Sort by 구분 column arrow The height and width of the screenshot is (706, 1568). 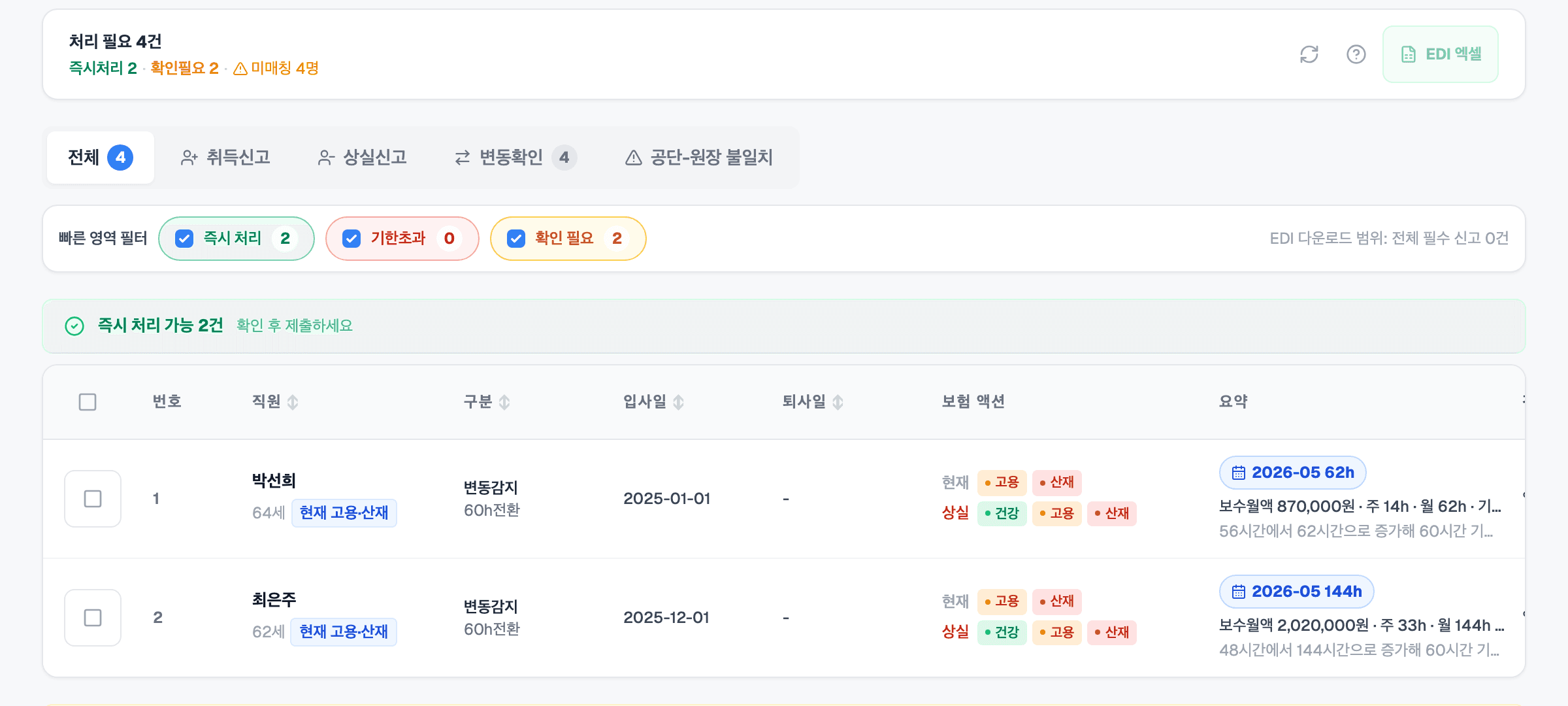point(504,402)
